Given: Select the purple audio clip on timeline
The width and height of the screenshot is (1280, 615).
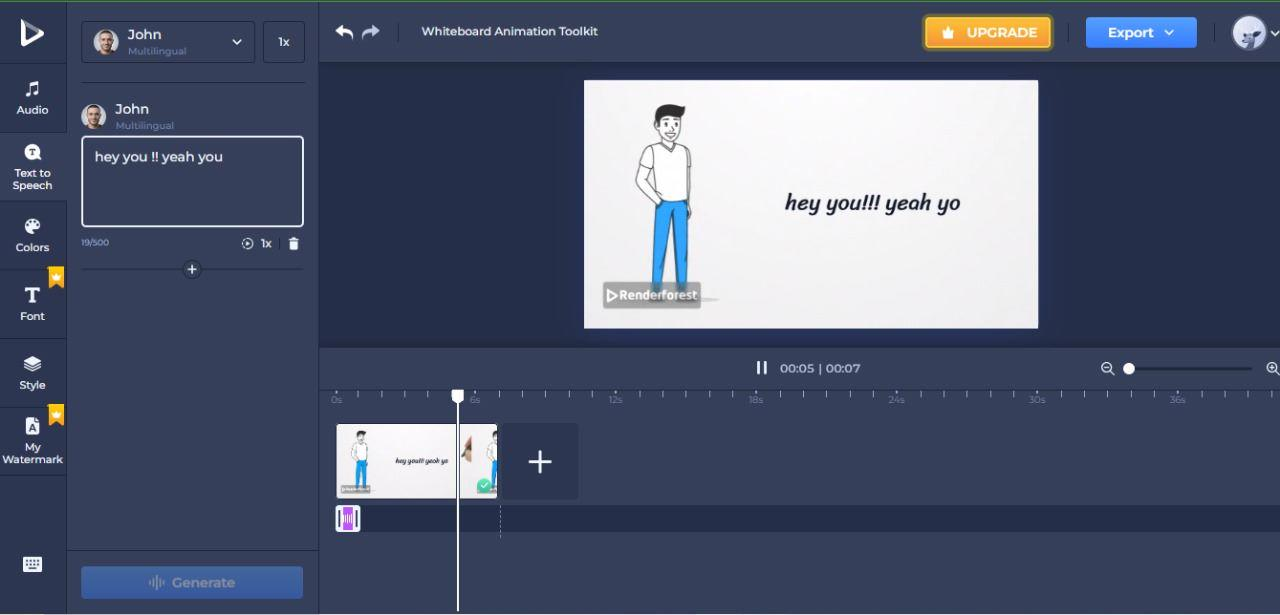Looking at the screenshot, I should [x=348, y=518].
